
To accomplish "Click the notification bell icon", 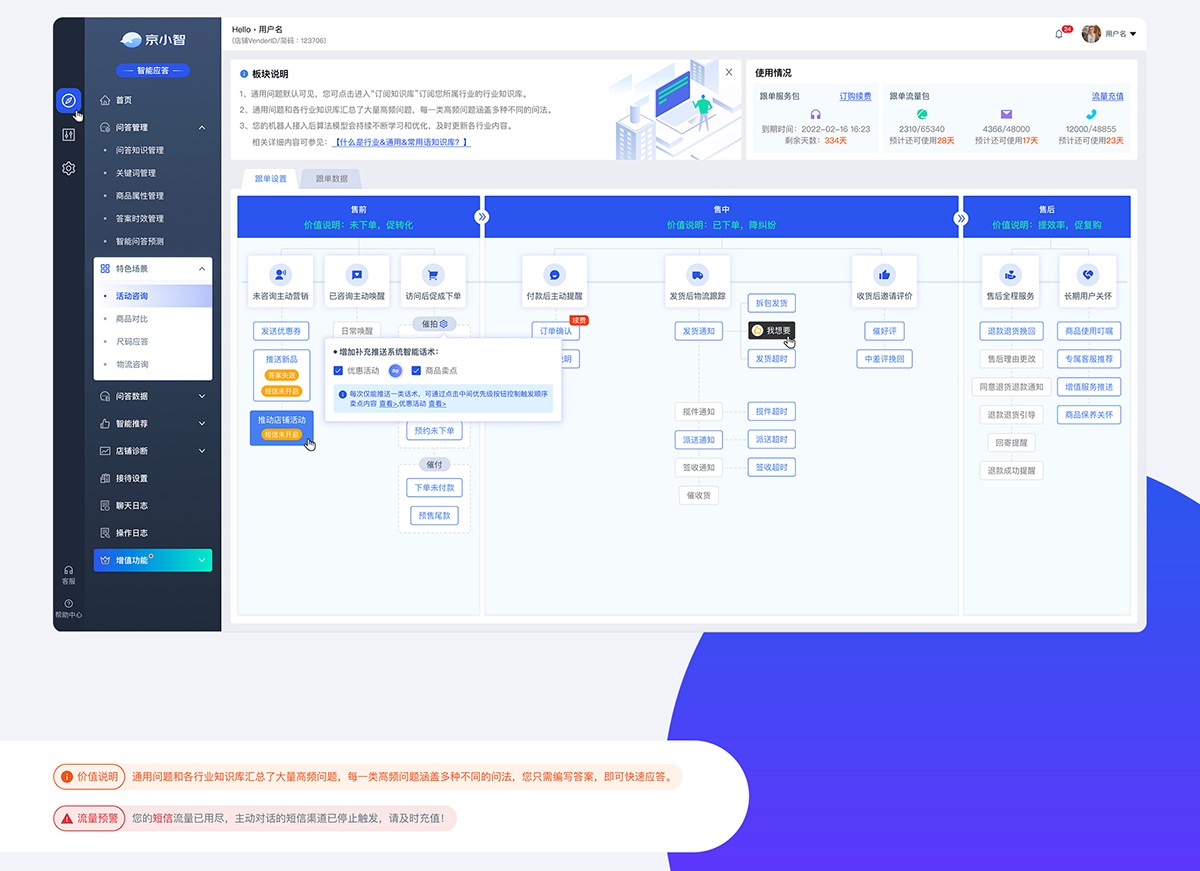I will point(1059,34).
